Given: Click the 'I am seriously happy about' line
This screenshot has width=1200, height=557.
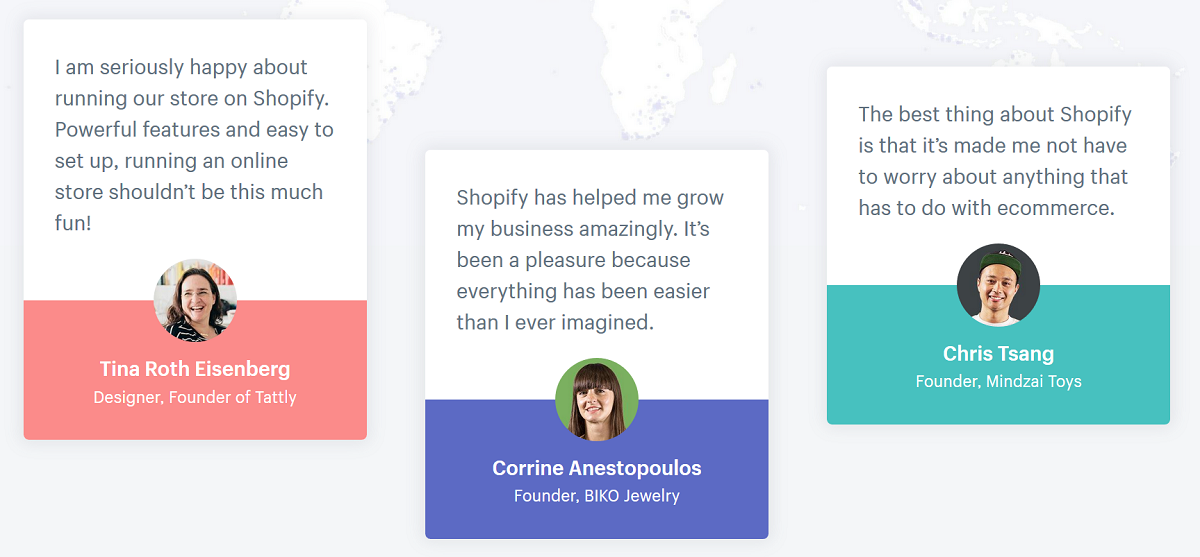Looking at the screenshot, I should click(x=181, y=67).
